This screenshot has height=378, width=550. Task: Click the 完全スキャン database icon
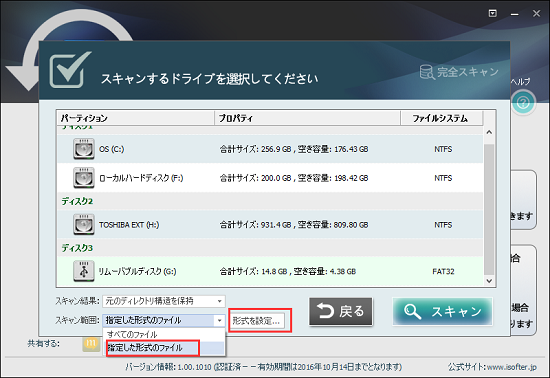(427, 72)
